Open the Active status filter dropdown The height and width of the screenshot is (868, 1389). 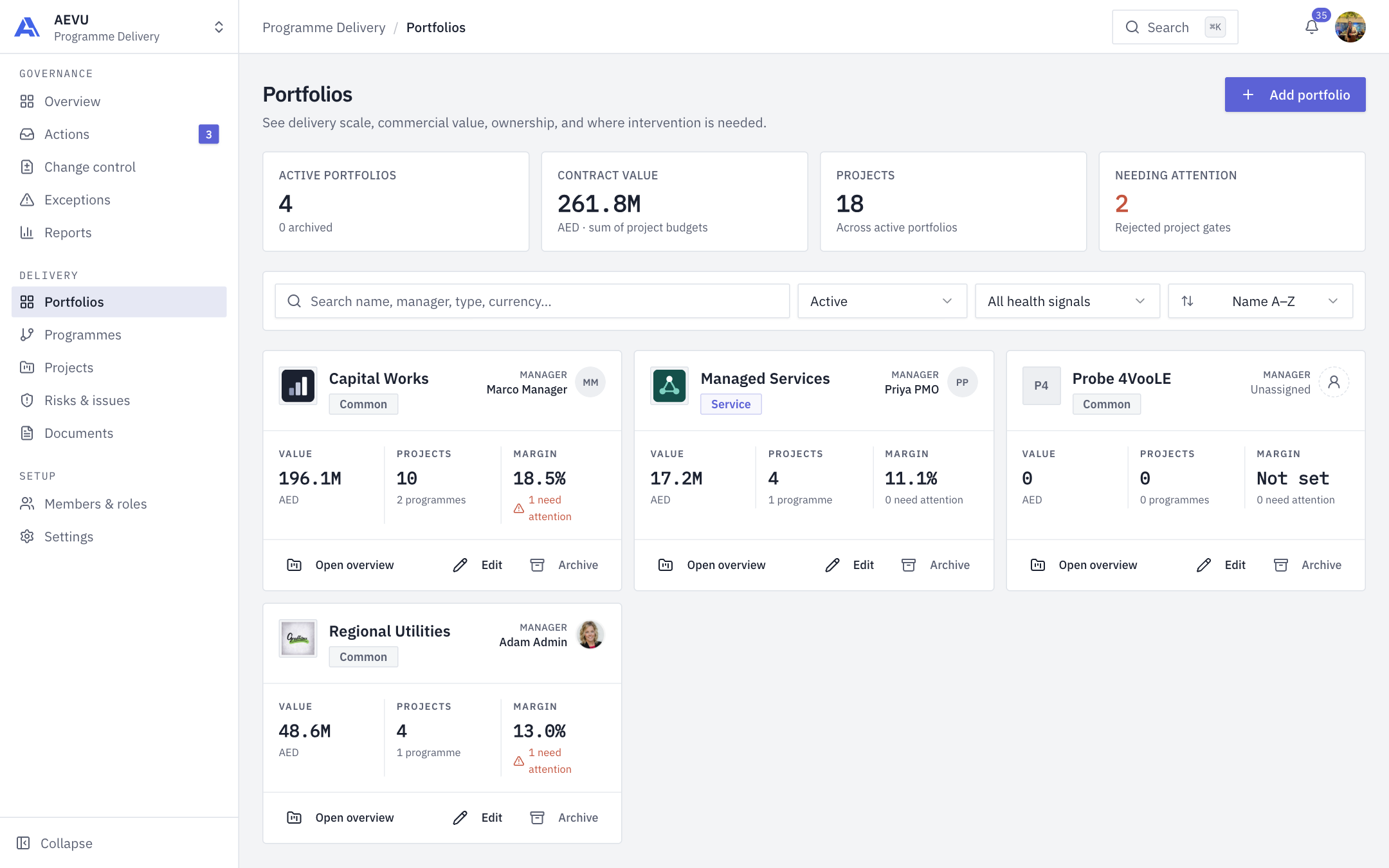[882, 301]
